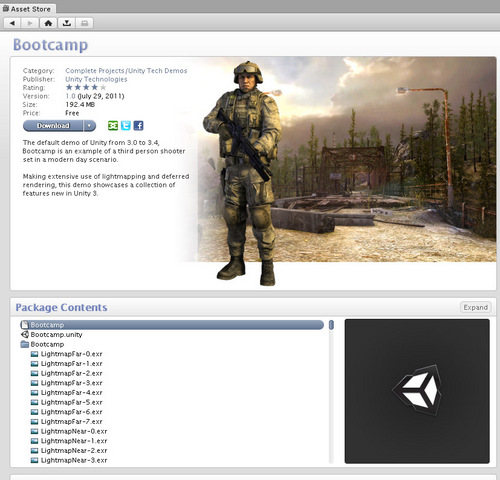Select LightmapFar-3.exr file

71,383
